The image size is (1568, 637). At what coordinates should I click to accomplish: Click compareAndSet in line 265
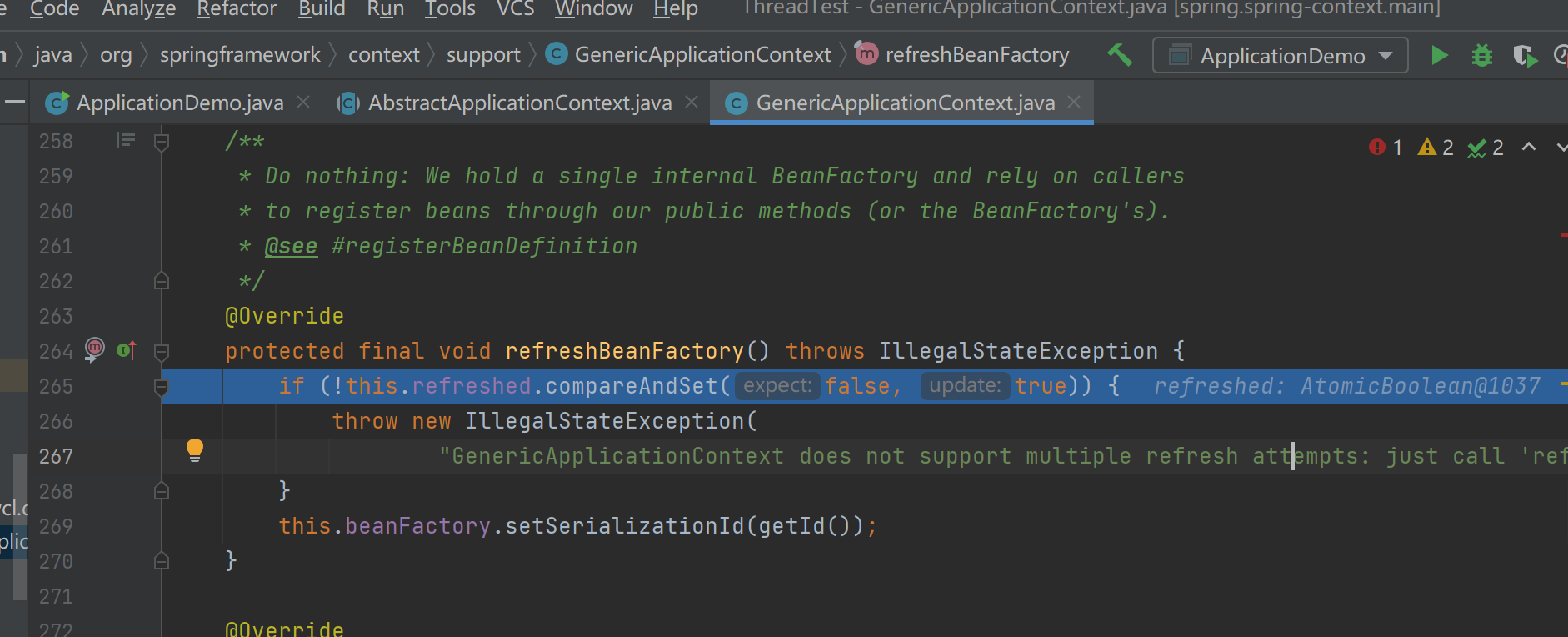coord(632,386)
